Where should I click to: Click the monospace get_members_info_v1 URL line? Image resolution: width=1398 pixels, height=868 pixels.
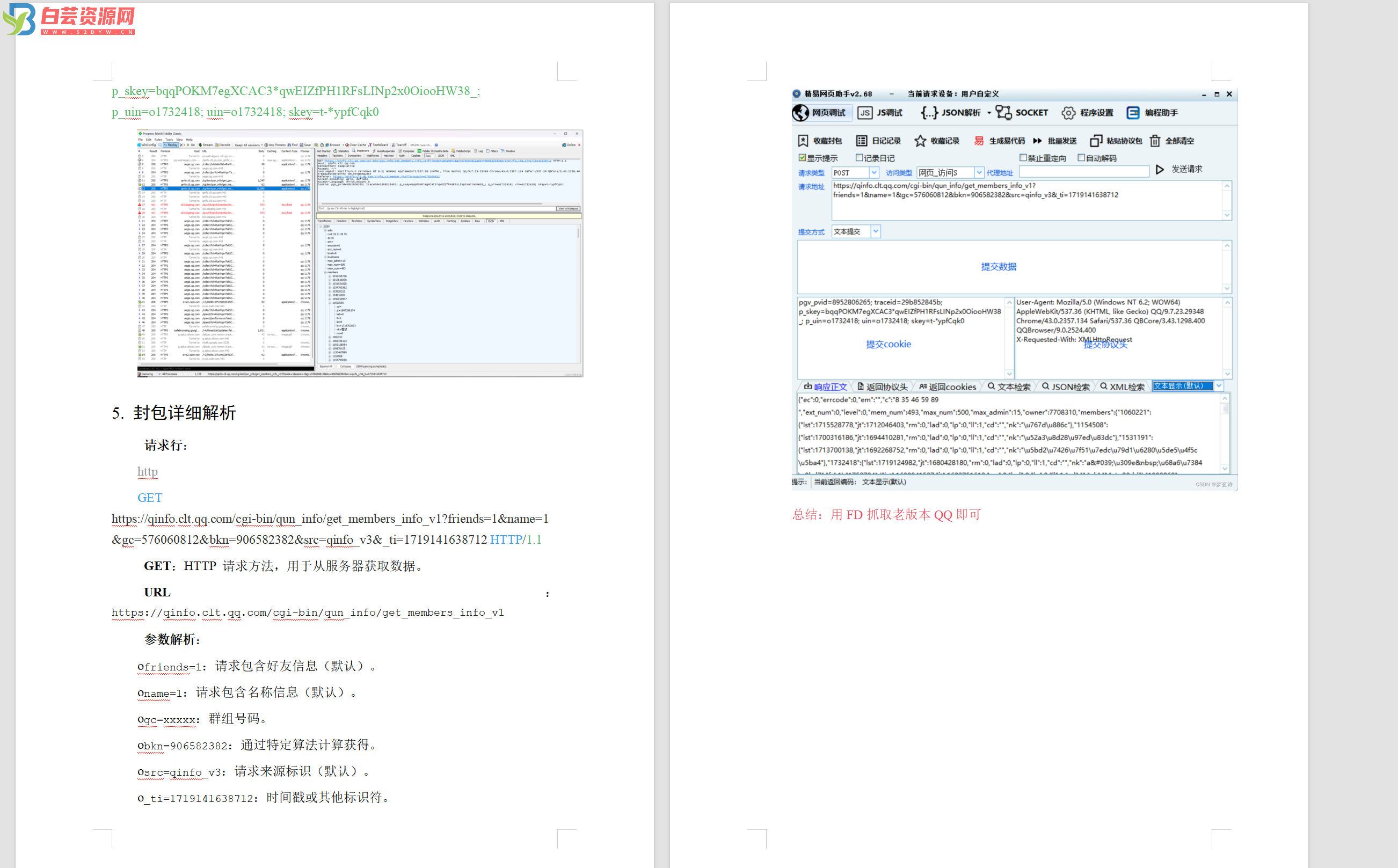coord(307,612)
